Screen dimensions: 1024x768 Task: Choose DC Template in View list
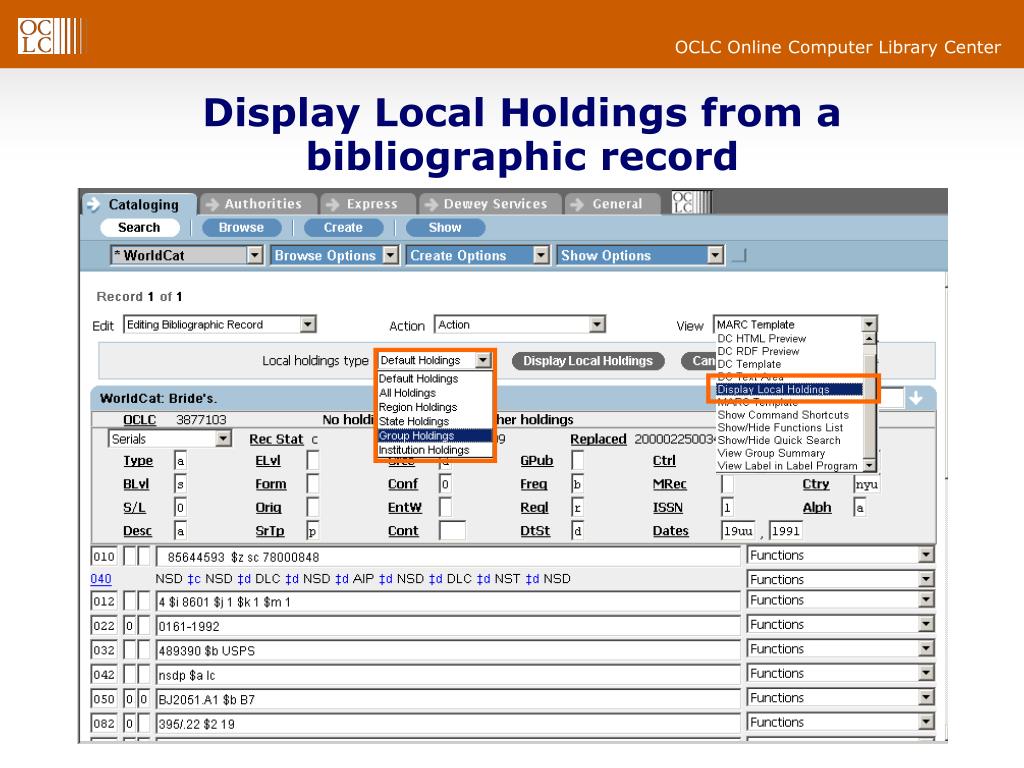[749, 364]
